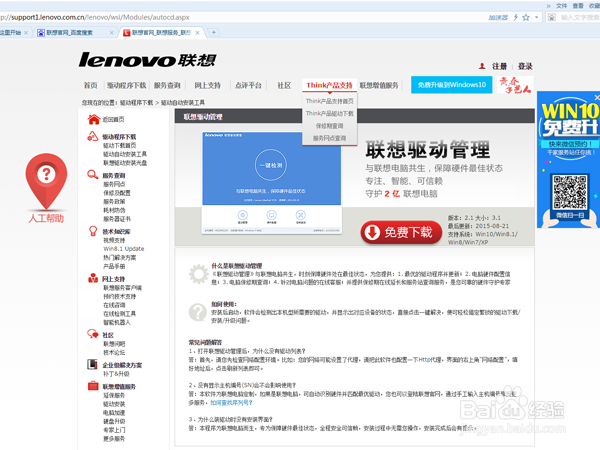The height and width of the screenshot is (450, 600).
Task: Select Think产品支持首页 in the dropdown menu
Action: [329, 101]
